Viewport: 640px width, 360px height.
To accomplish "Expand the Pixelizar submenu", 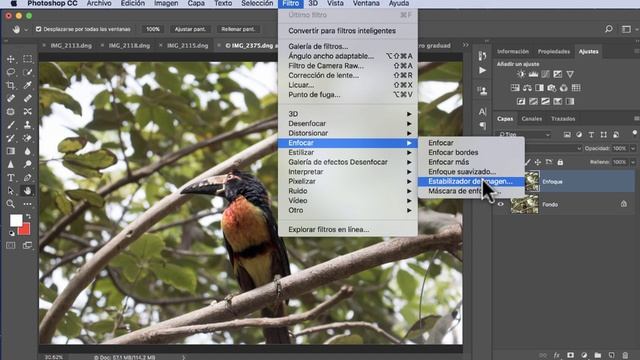I will (x=347, y=181).
